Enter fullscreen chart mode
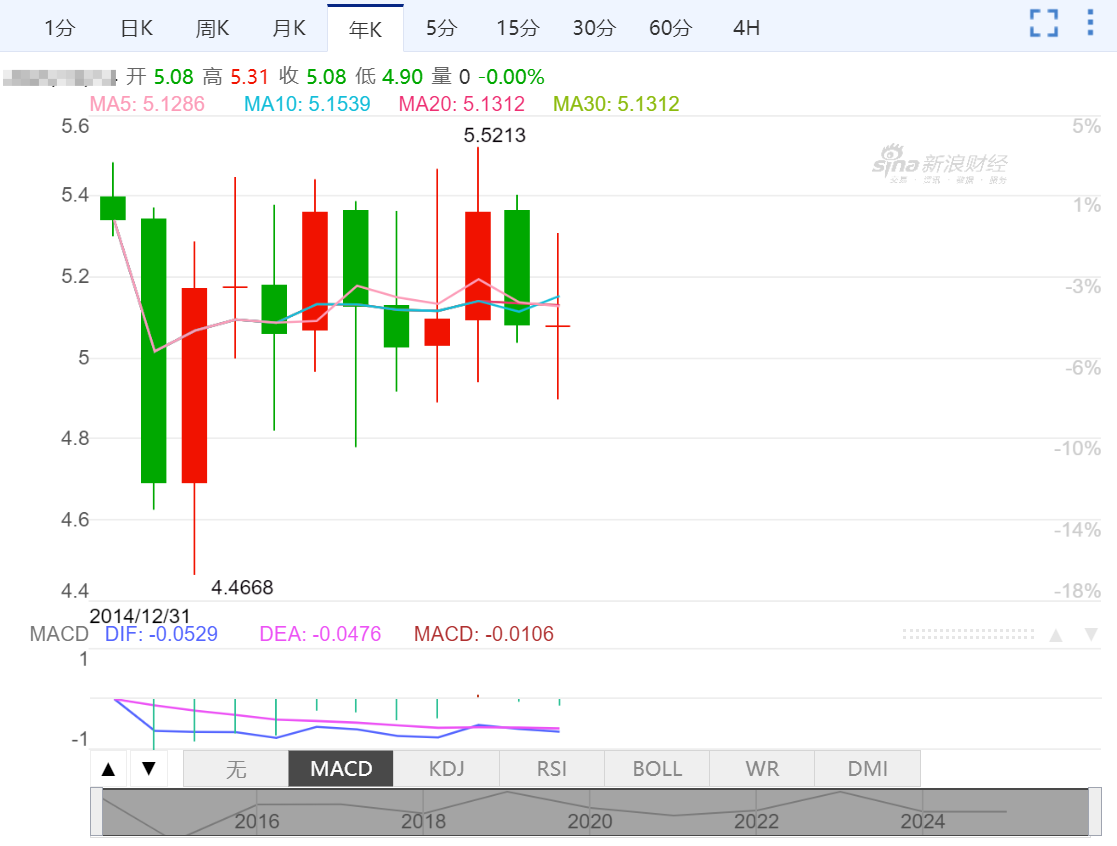Image resolution: width=1117 pixels, height=846 pixels. coord(1044,24)
